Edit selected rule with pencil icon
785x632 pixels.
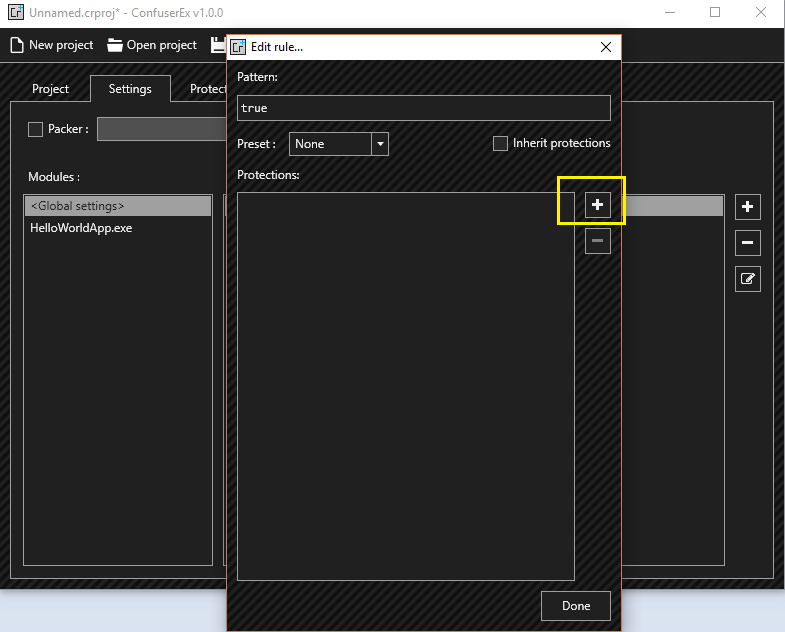[x=747, y=279]
